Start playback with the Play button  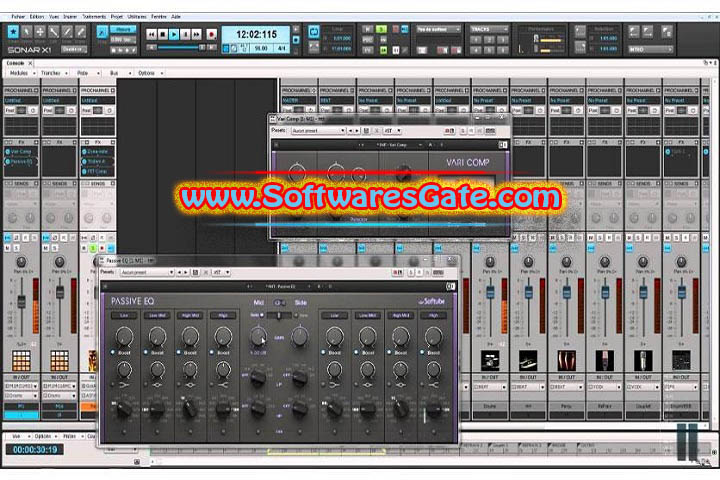coord(174,34)
